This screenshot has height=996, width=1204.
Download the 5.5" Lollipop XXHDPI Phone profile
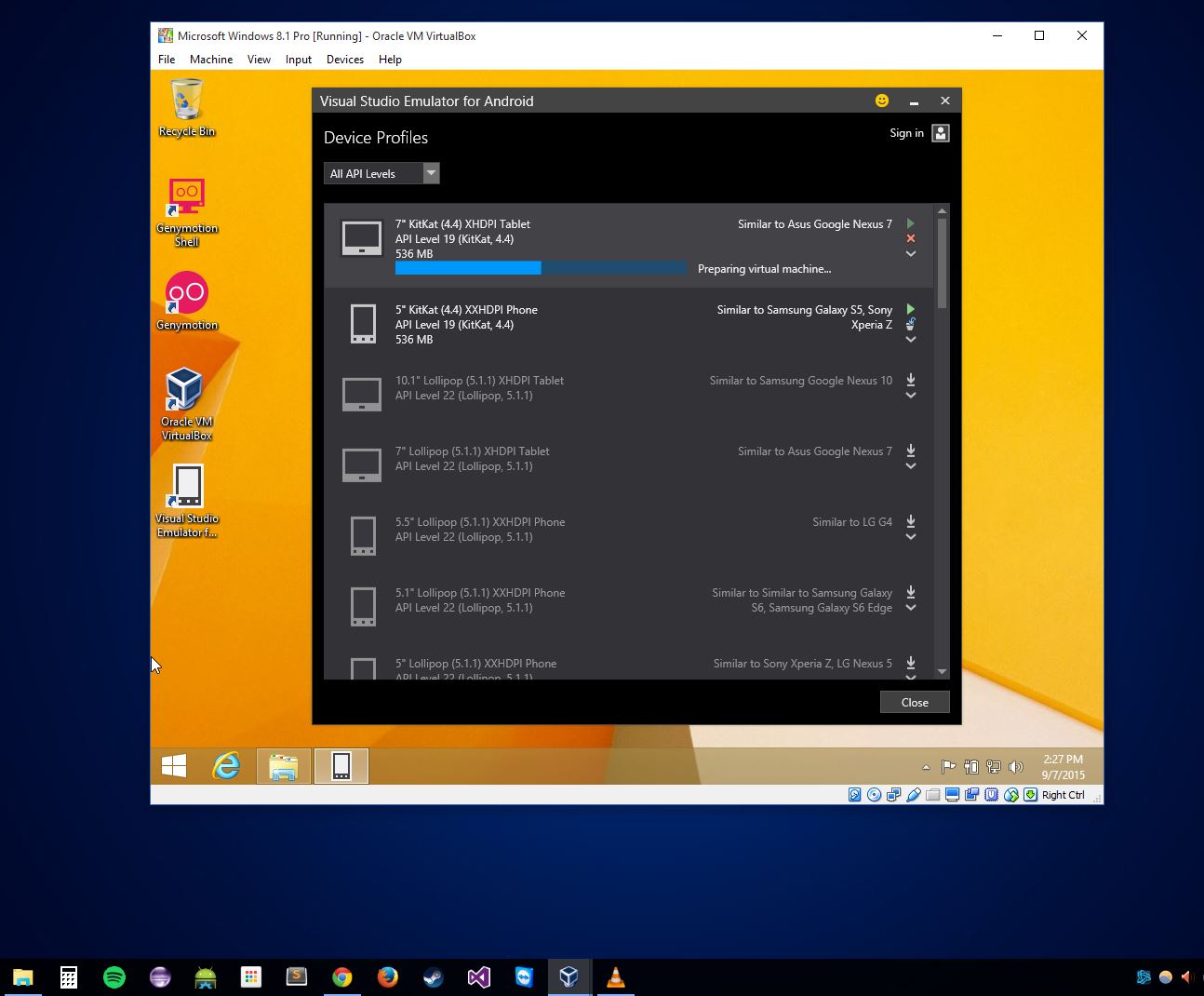point(911,521)
